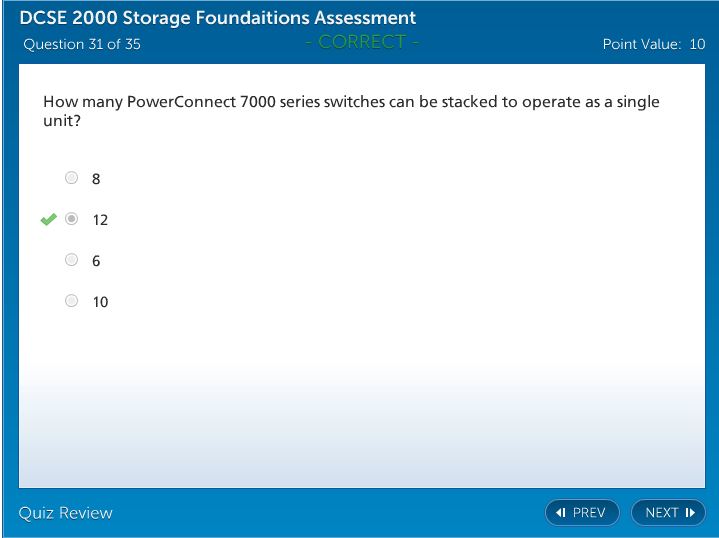Pick the radio button for answer 10
Image resolution: width=719 pixels, height=538 pixels.
[71, 301]
